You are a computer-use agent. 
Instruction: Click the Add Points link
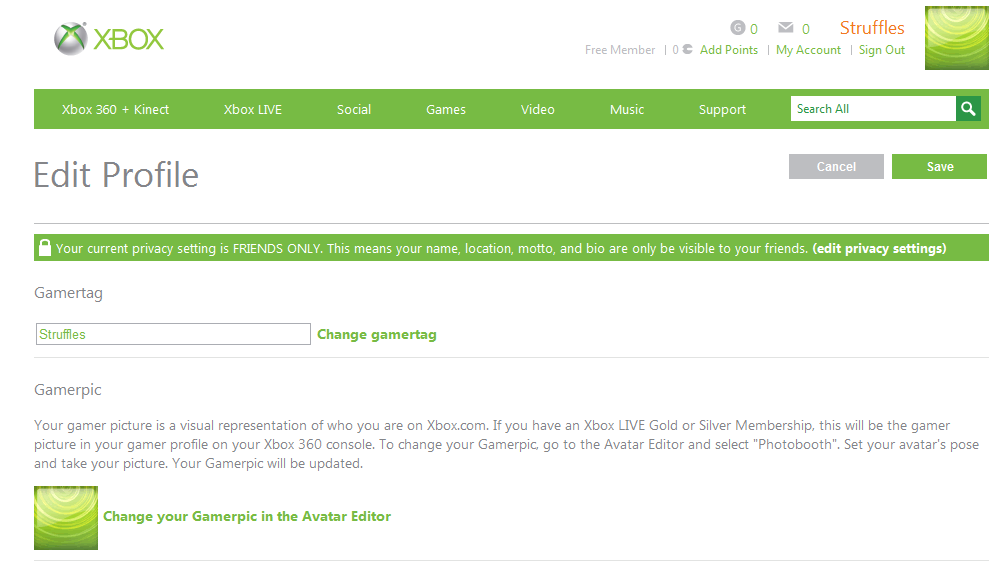(729, 50)
